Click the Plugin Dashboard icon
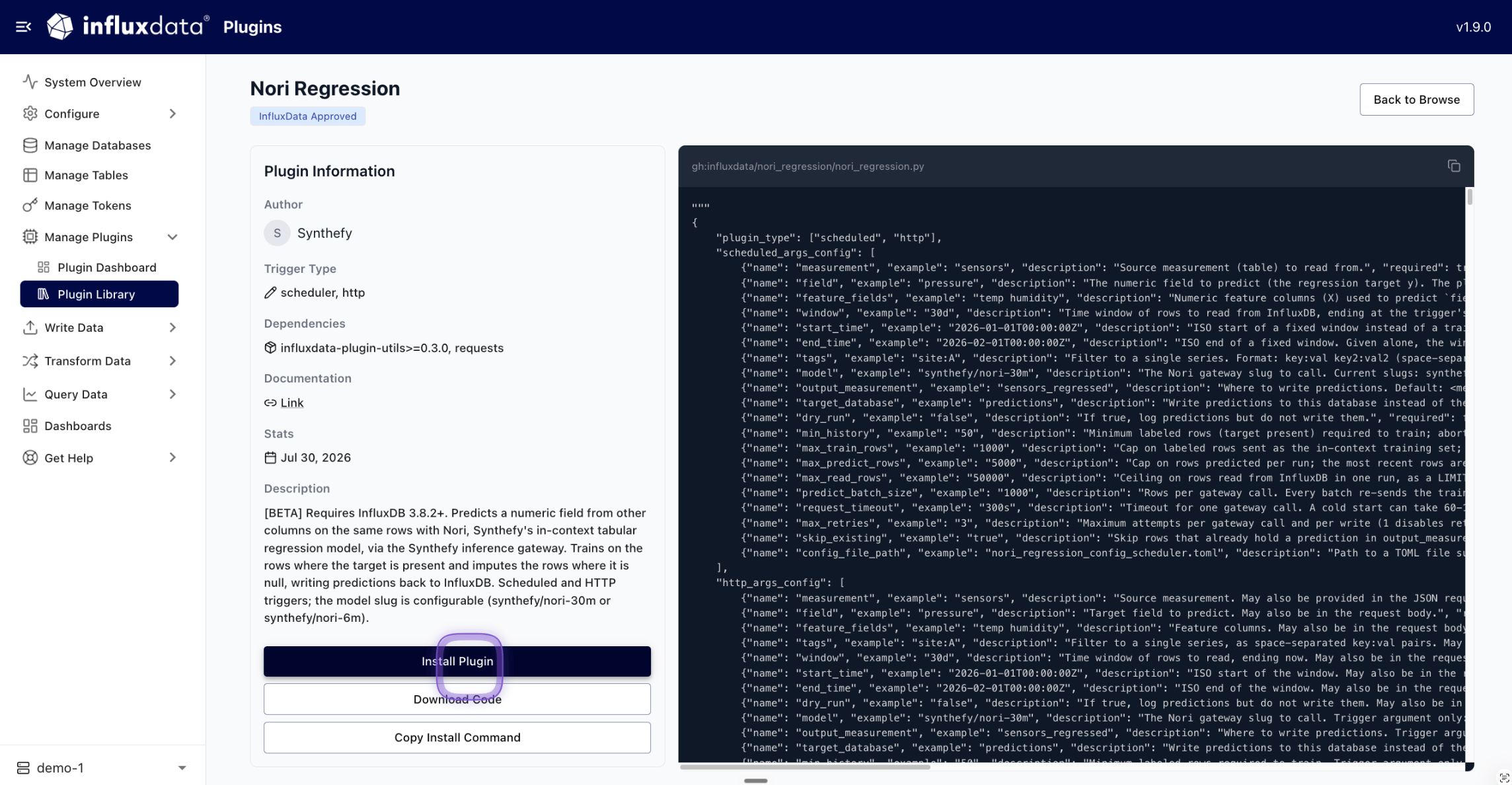 [x=44, y=267]
